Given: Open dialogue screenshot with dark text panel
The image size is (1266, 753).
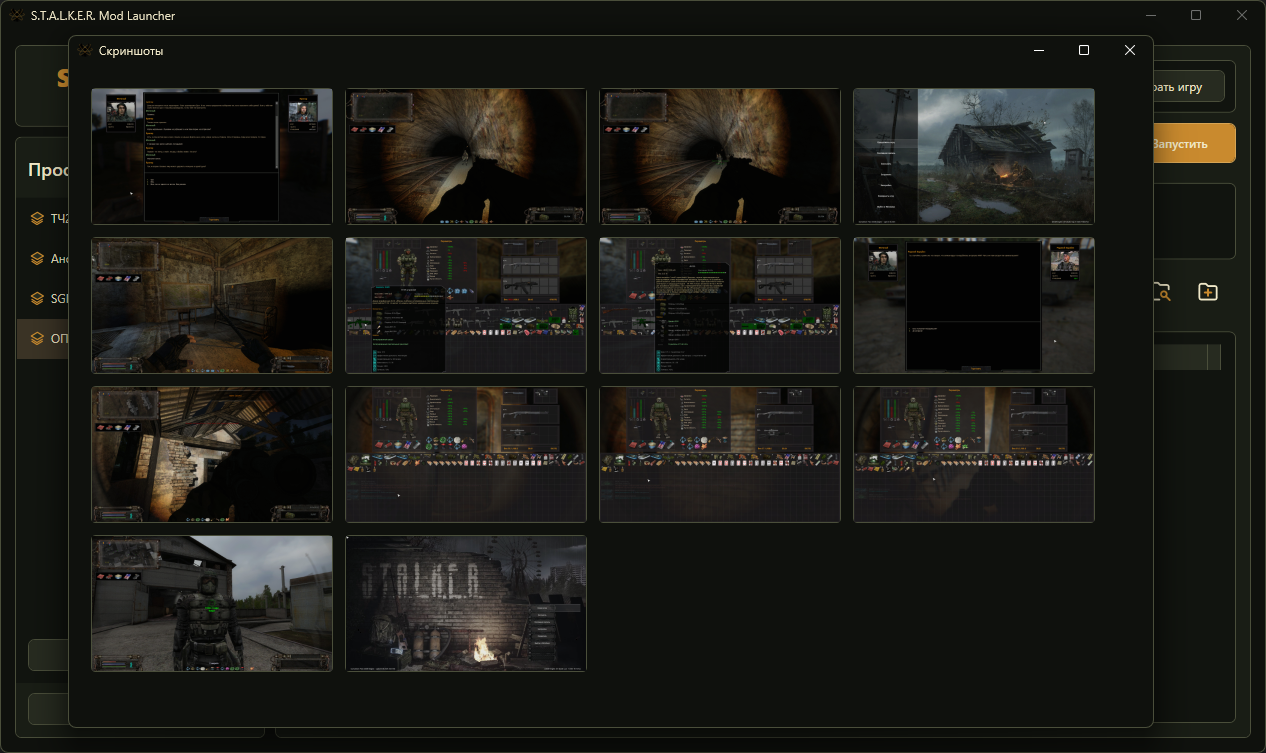Looking at the screenshot, I should tap(212, 156).
